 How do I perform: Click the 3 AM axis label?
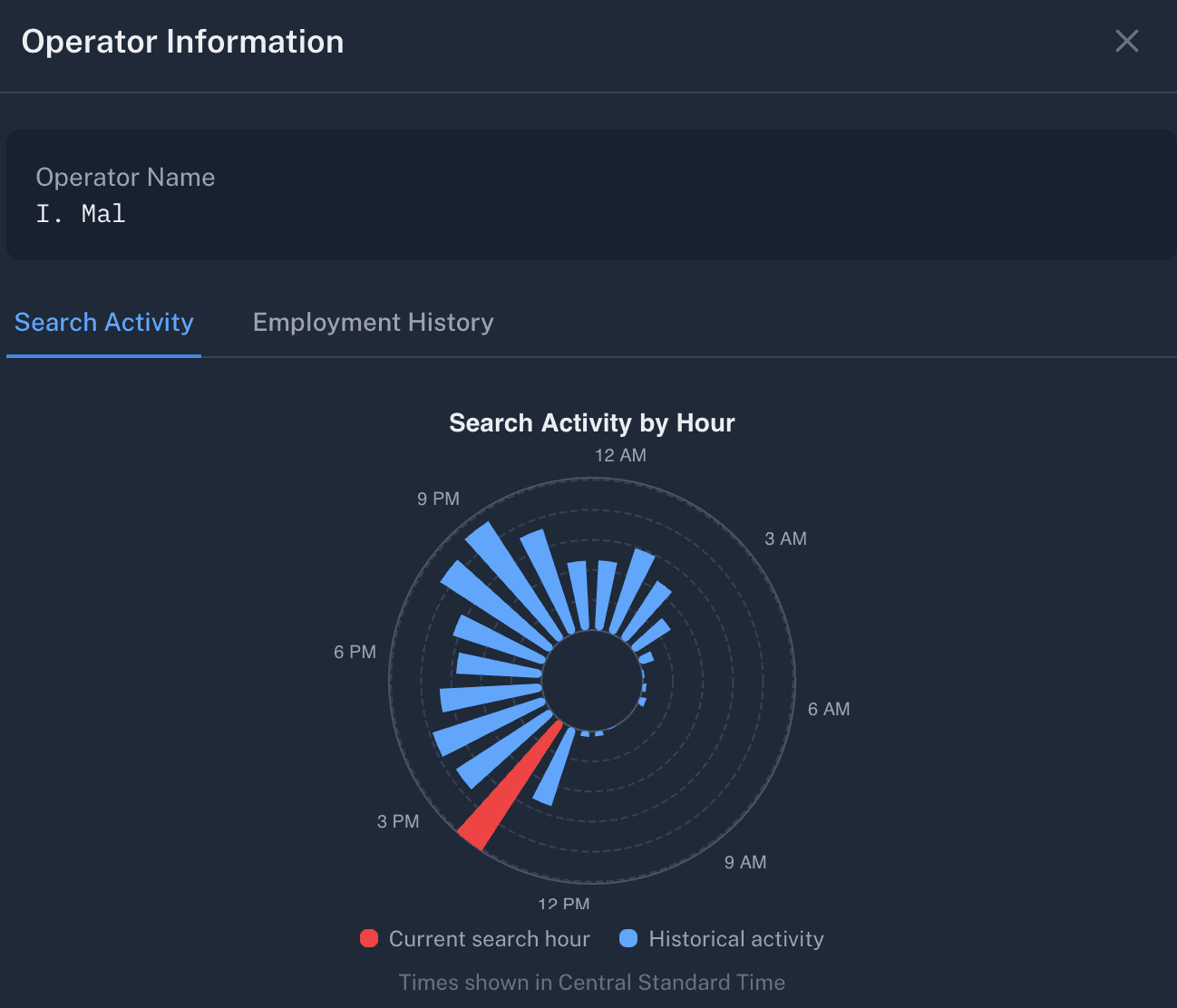[x=785, y=538]
